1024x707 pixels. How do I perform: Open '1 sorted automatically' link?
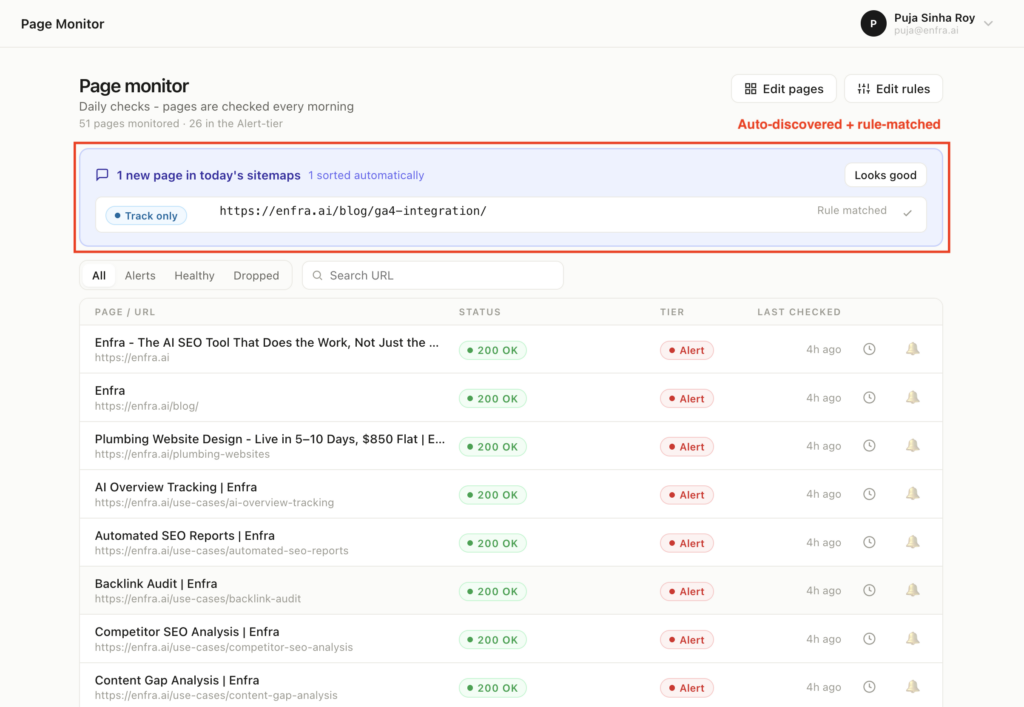[x=366, y=175]
